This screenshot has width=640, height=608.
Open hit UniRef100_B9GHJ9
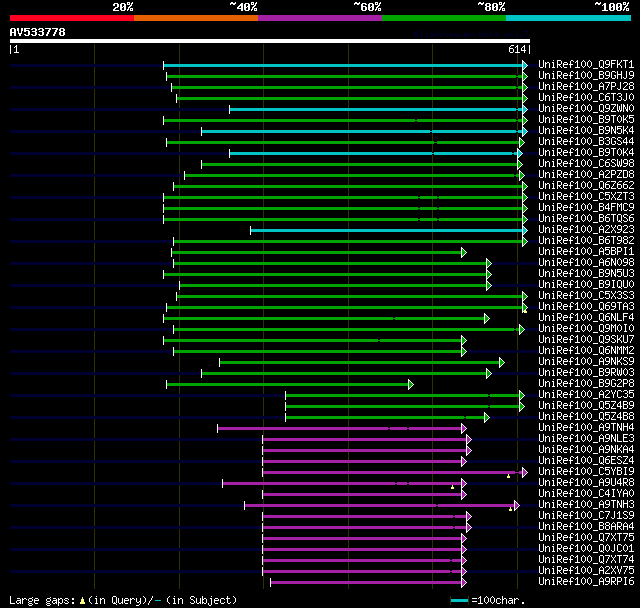coord(586,75)
